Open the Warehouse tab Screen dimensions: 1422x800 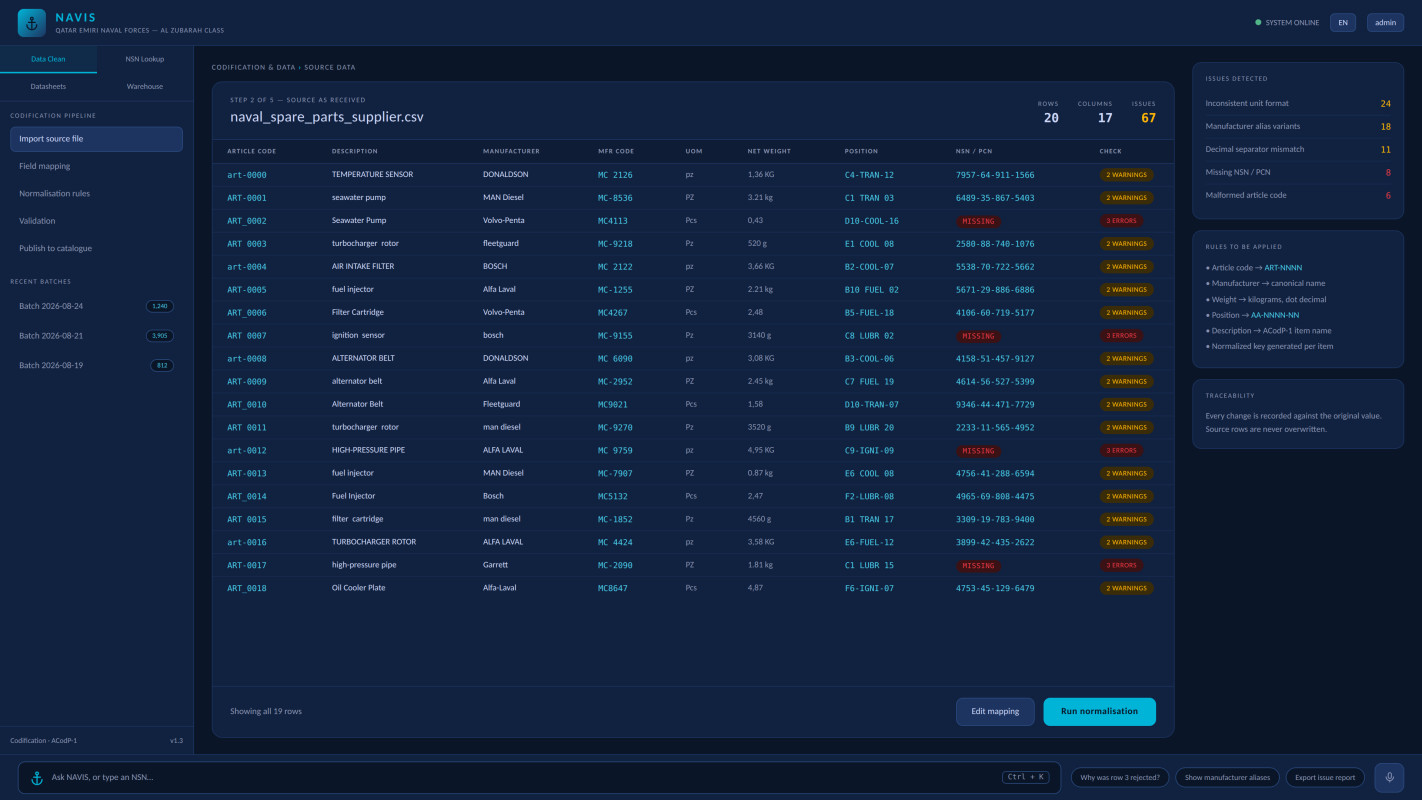145,87
